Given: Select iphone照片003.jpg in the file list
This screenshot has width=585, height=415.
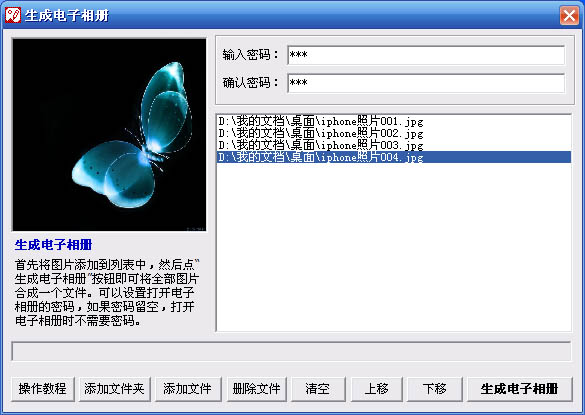Looking at the screenshot, I should pyautogui.click(x=394, y=145).
